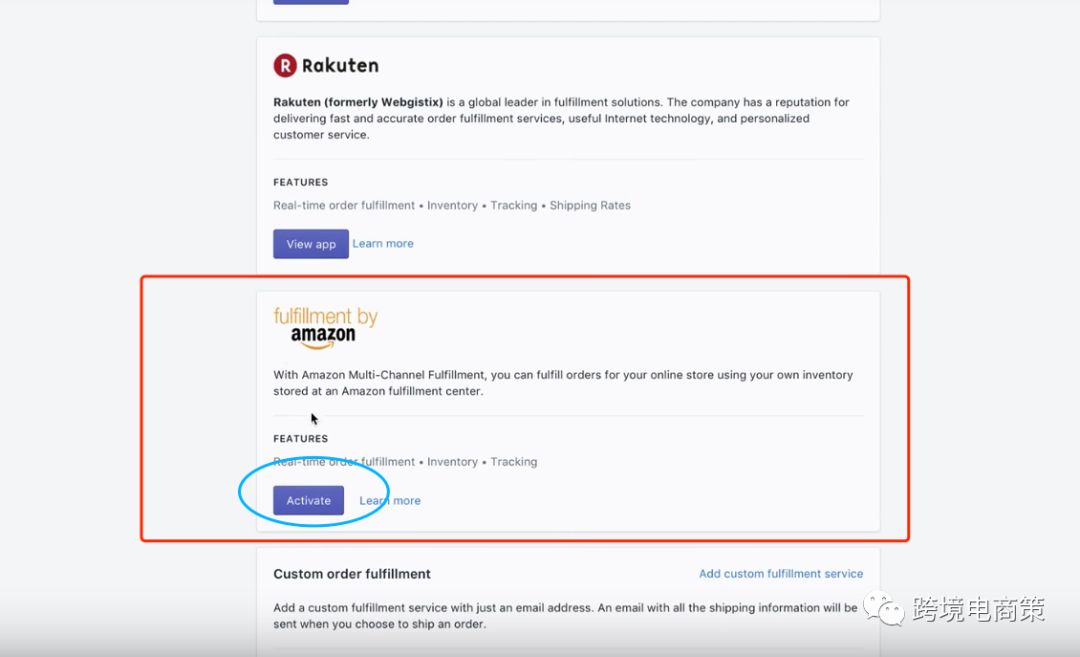Click the WeChat watermark icon
The width and height of the screenshot is (1080, 657).
(884, 608)
